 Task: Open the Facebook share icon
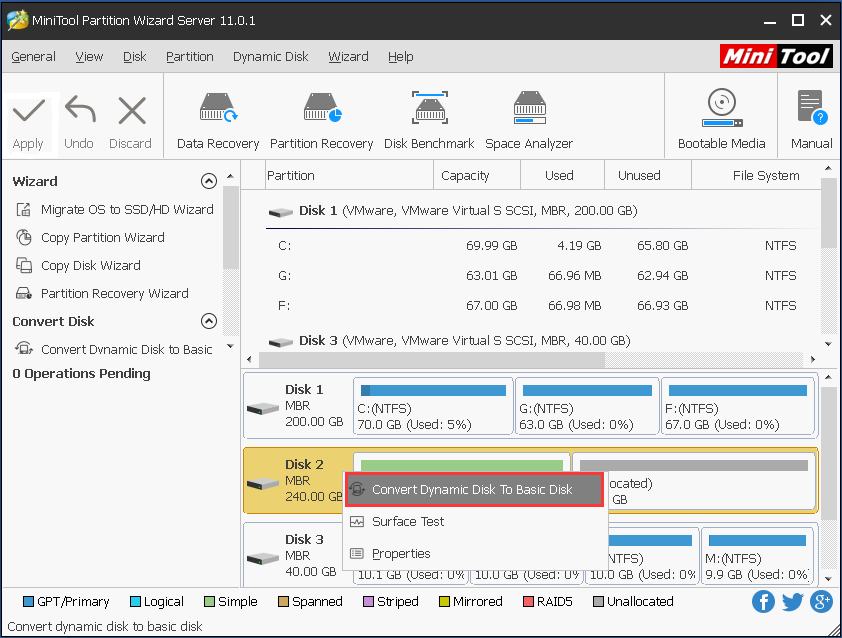[x=763, y=601]
